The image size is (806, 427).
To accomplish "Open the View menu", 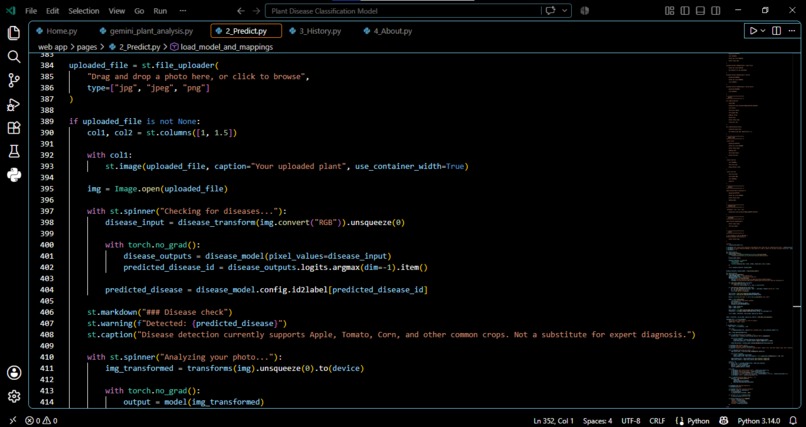I will click(117, 11).
